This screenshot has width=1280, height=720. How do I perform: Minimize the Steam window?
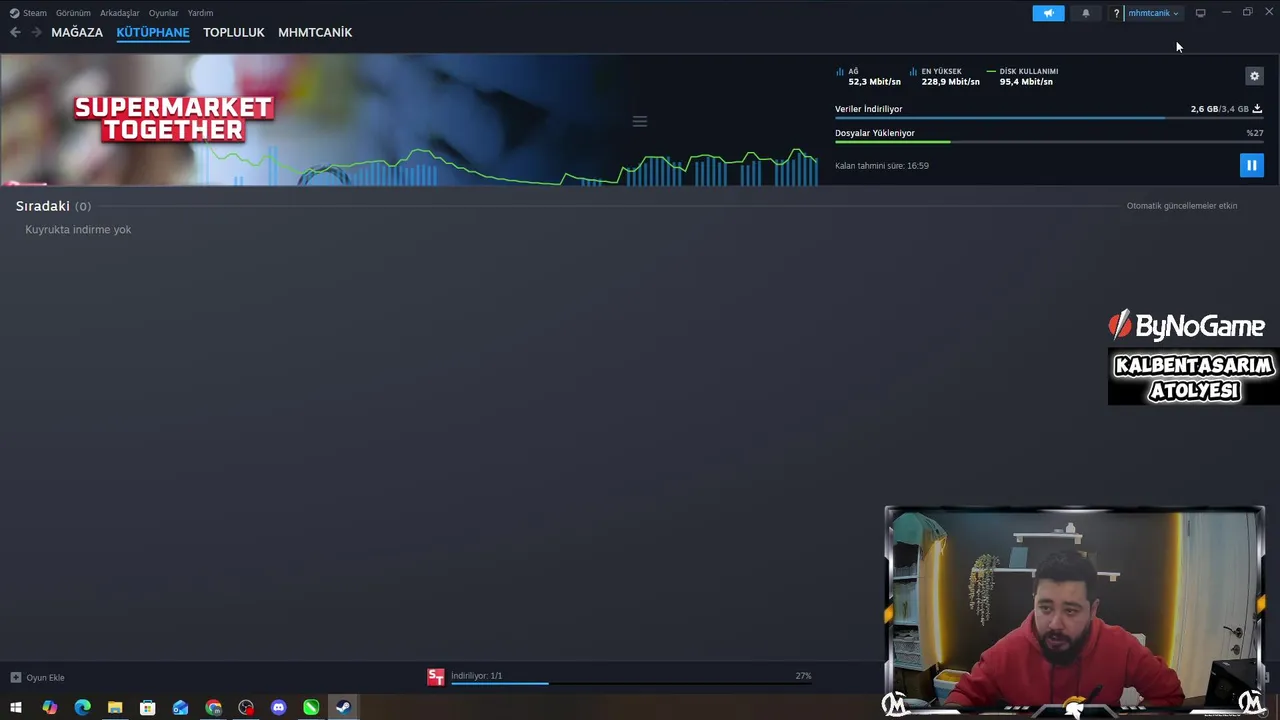click(1226, 13)
